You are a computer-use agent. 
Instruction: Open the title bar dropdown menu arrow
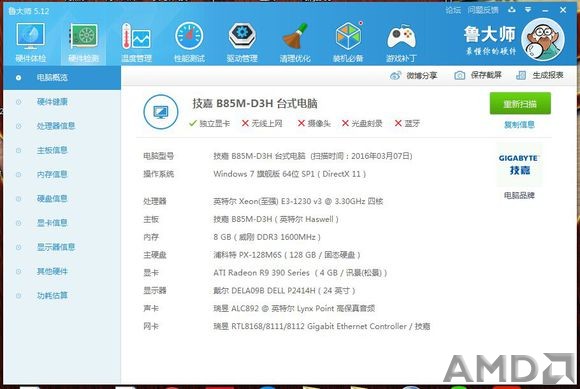[528, 10]
